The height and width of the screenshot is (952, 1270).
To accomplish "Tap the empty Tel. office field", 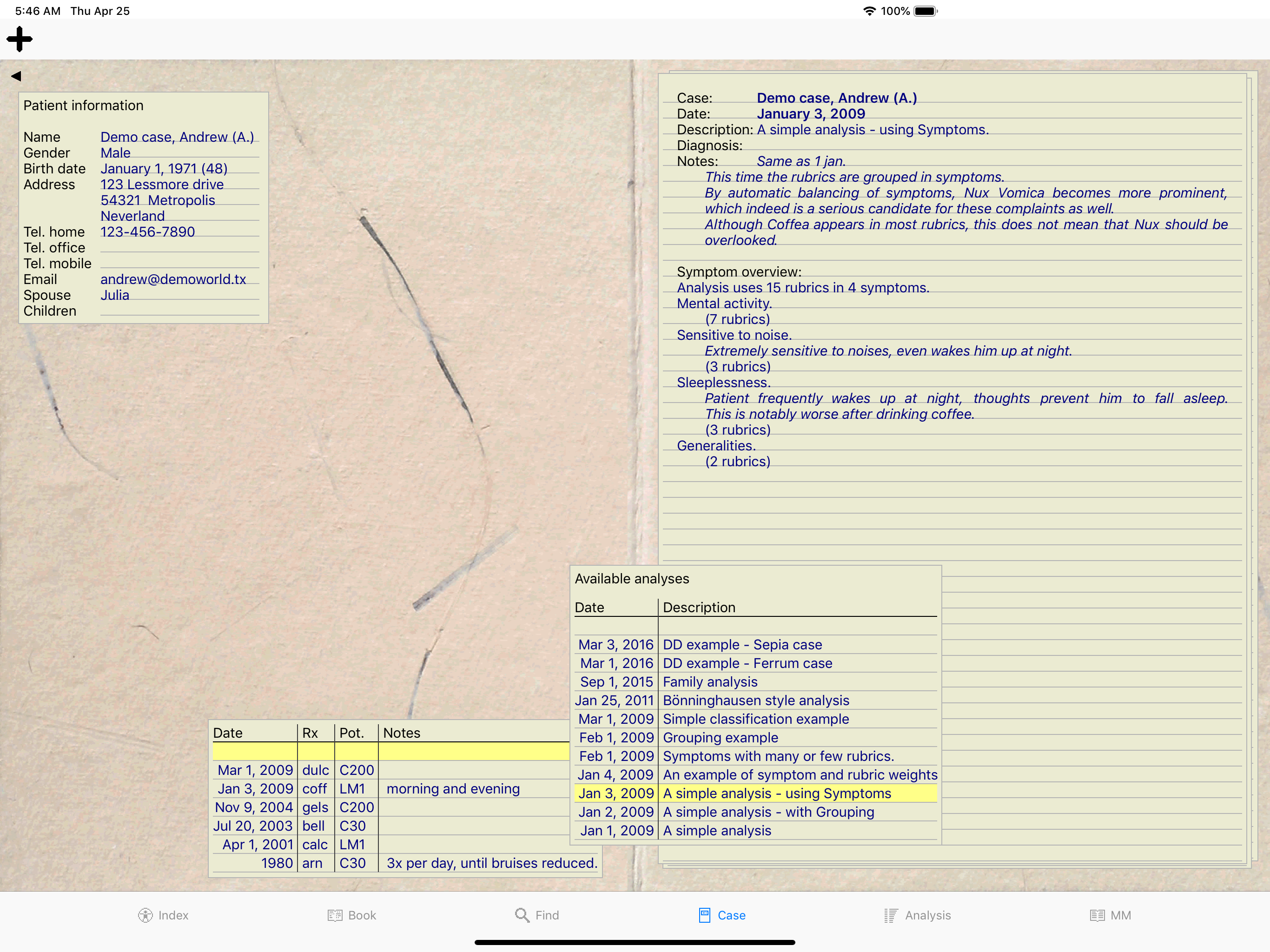I will click(180, 247).
